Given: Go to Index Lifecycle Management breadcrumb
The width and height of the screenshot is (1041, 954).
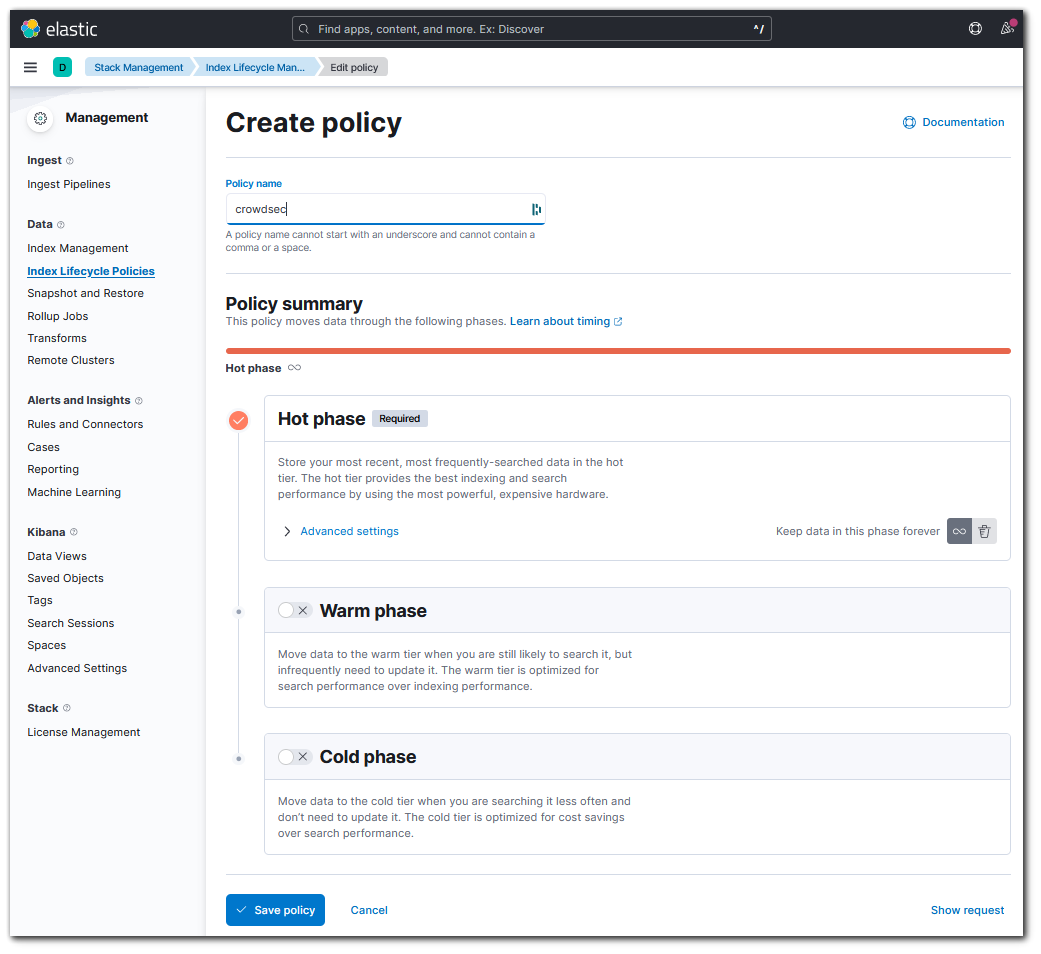Looking at the screenshot, I should click(x=255, y=67).
